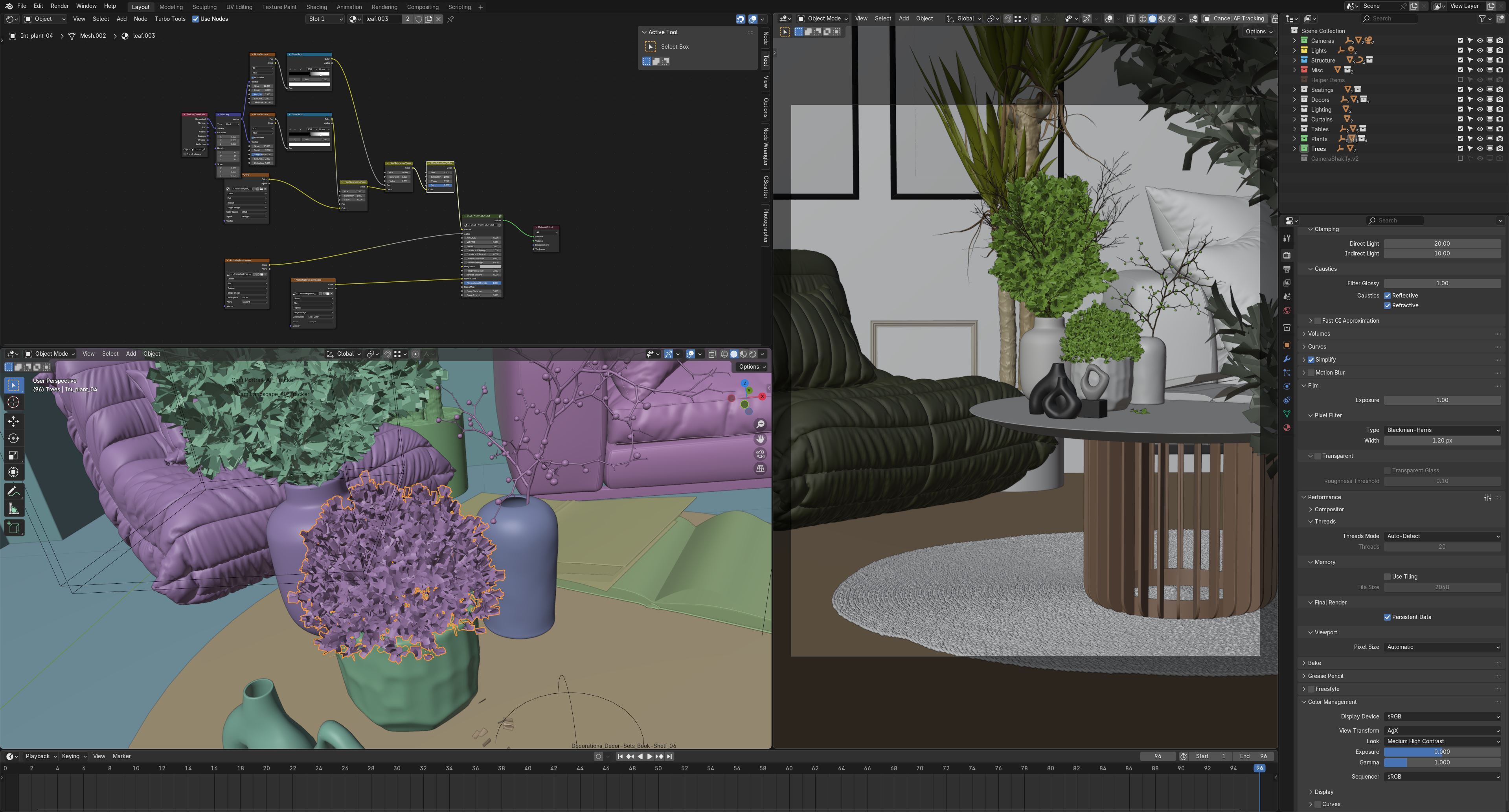Viewport: 1509px width, 812px height.
Task: Adjust the Gamma slider
Action: point(1442,762)
